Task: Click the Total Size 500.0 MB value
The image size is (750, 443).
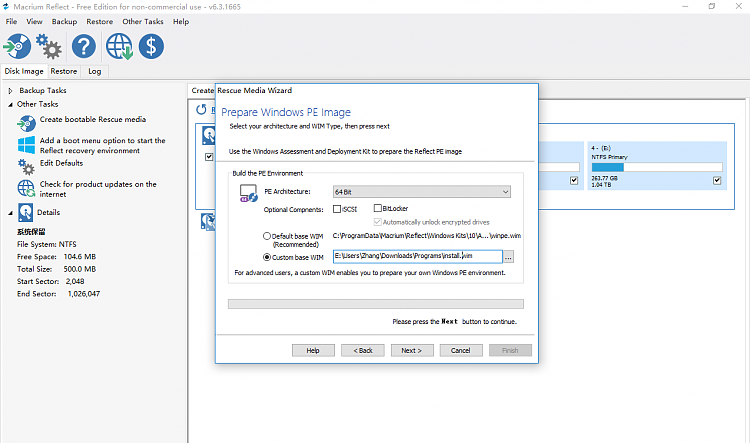Action: pos(79,269)
